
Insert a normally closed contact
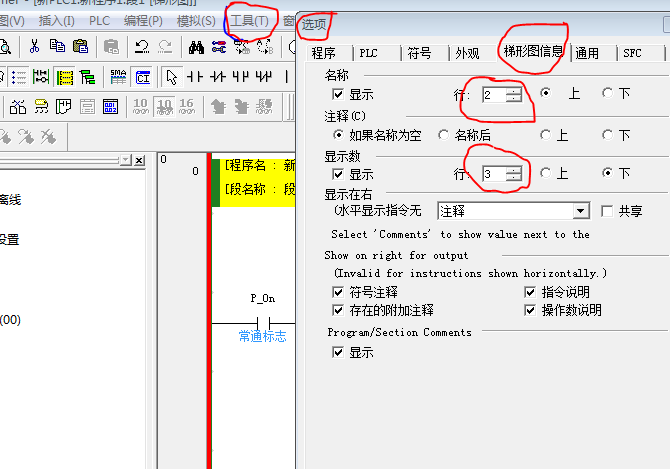pos(218,77)
